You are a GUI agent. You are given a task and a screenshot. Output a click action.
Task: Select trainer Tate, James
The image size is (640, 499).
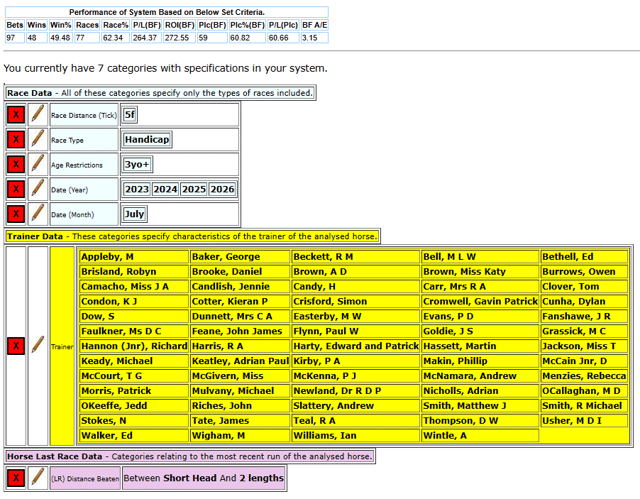coord(240,421)
